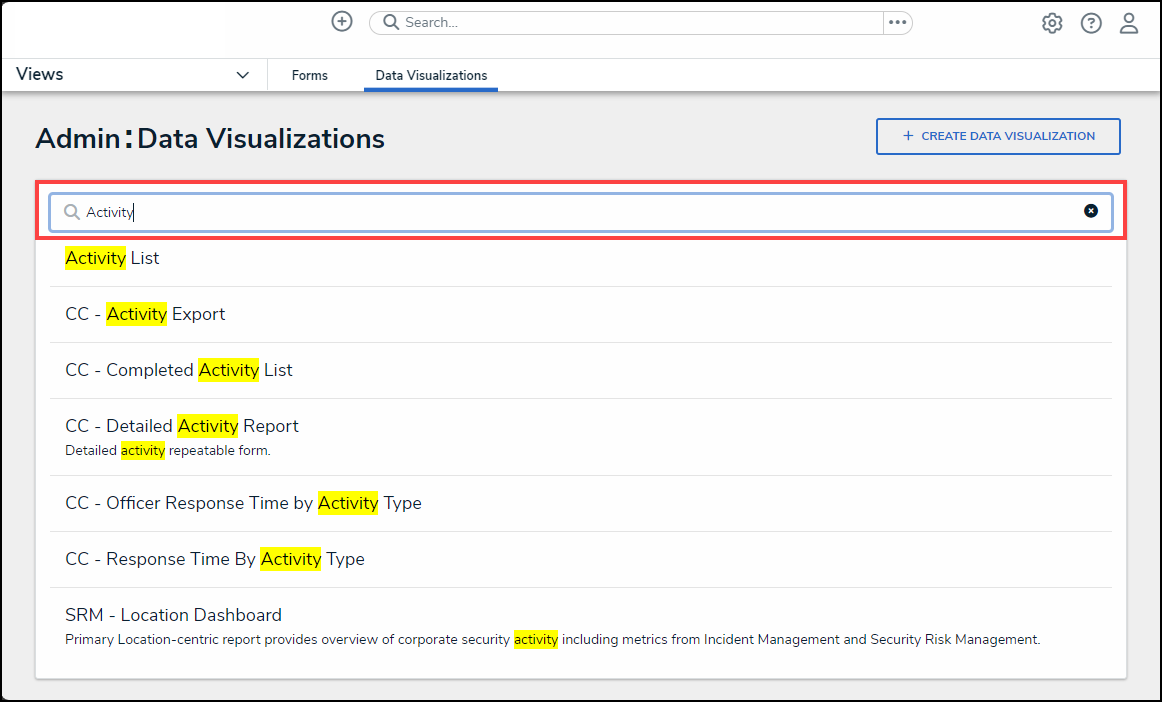Open the admin settings gear

coord(1052,24)
